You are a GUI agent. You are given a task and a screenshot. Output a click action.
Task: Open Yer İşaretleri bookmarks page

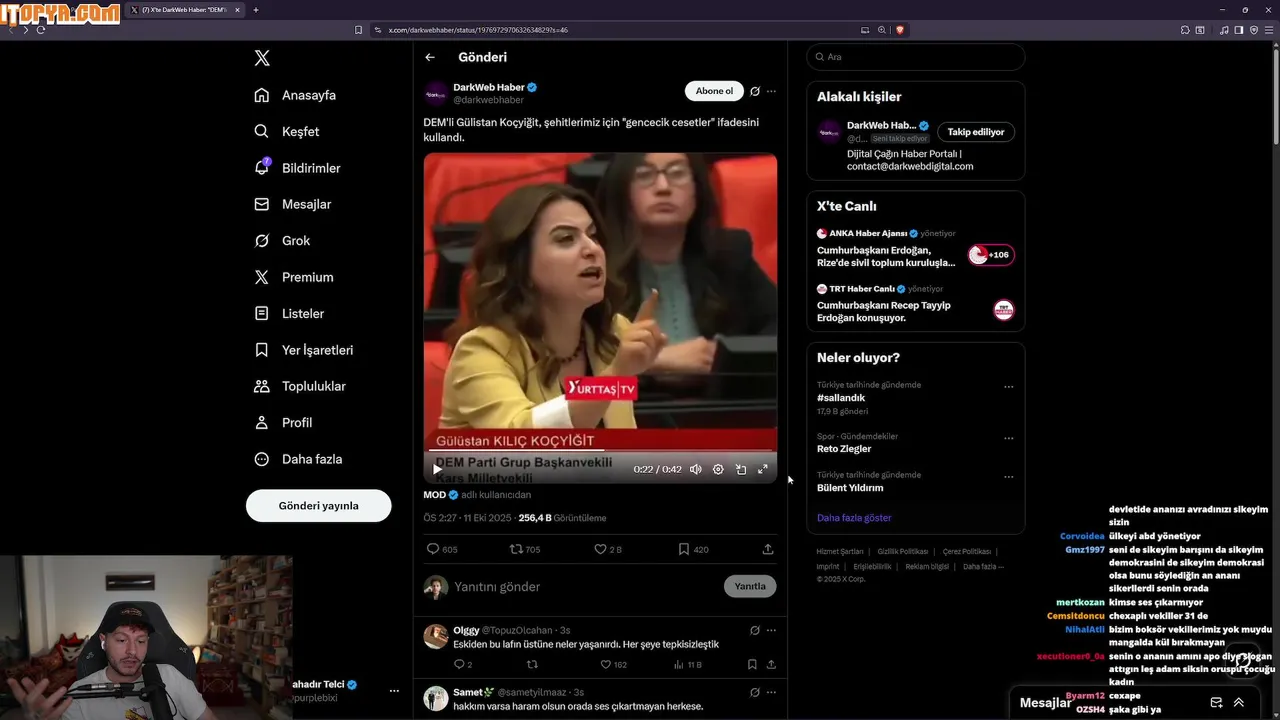click(304, 350)
